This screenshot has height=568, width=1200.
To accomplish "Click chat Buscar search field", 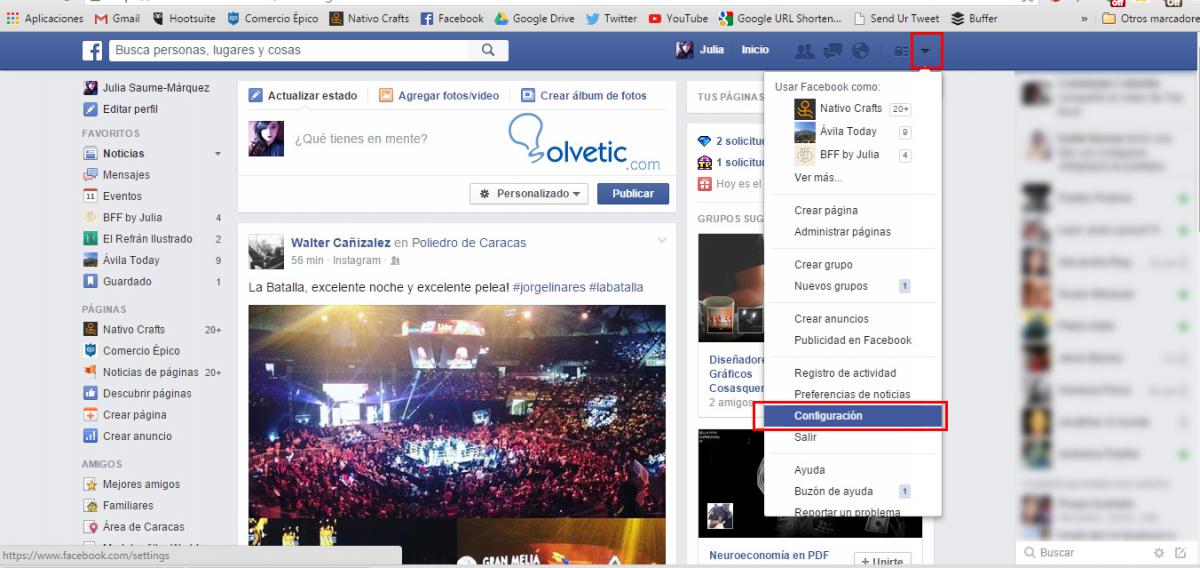I will point(1085,552).
